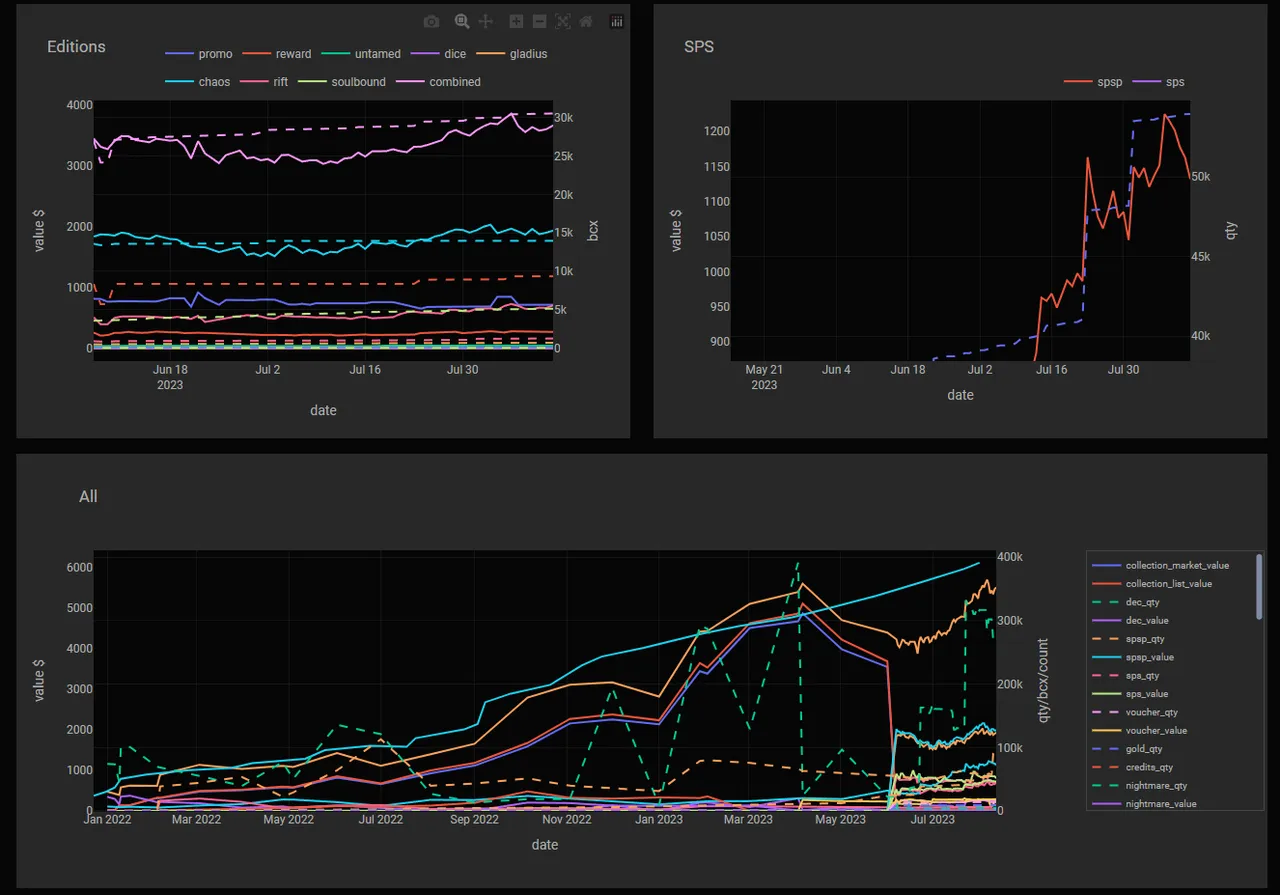Toggle chaos trace in Editions legend
Viewport: 1280px width, 895px height.
(x=197, y=82)
